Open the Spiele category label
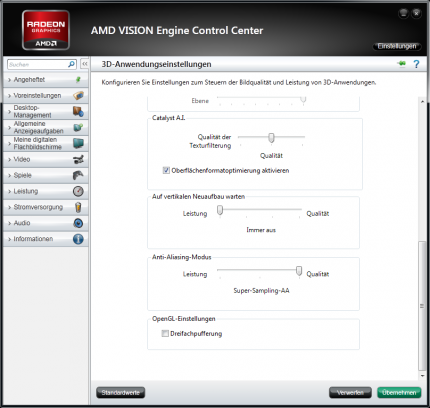Image resolution: width=430 pixels, height=408 pixels. click(x=22, y=175)
